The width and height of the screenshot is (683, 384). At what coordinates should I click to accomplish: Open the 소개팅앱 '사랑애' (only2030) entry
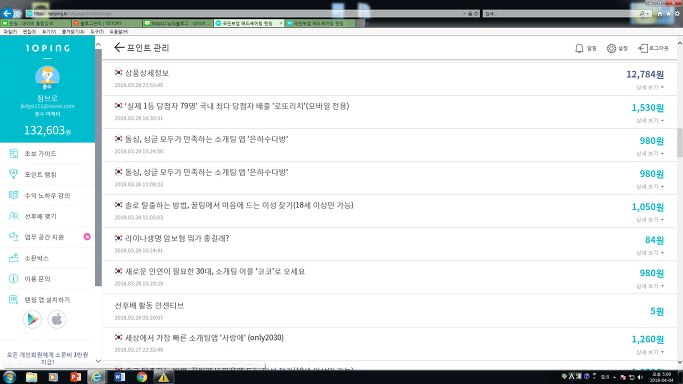point(204,338)
